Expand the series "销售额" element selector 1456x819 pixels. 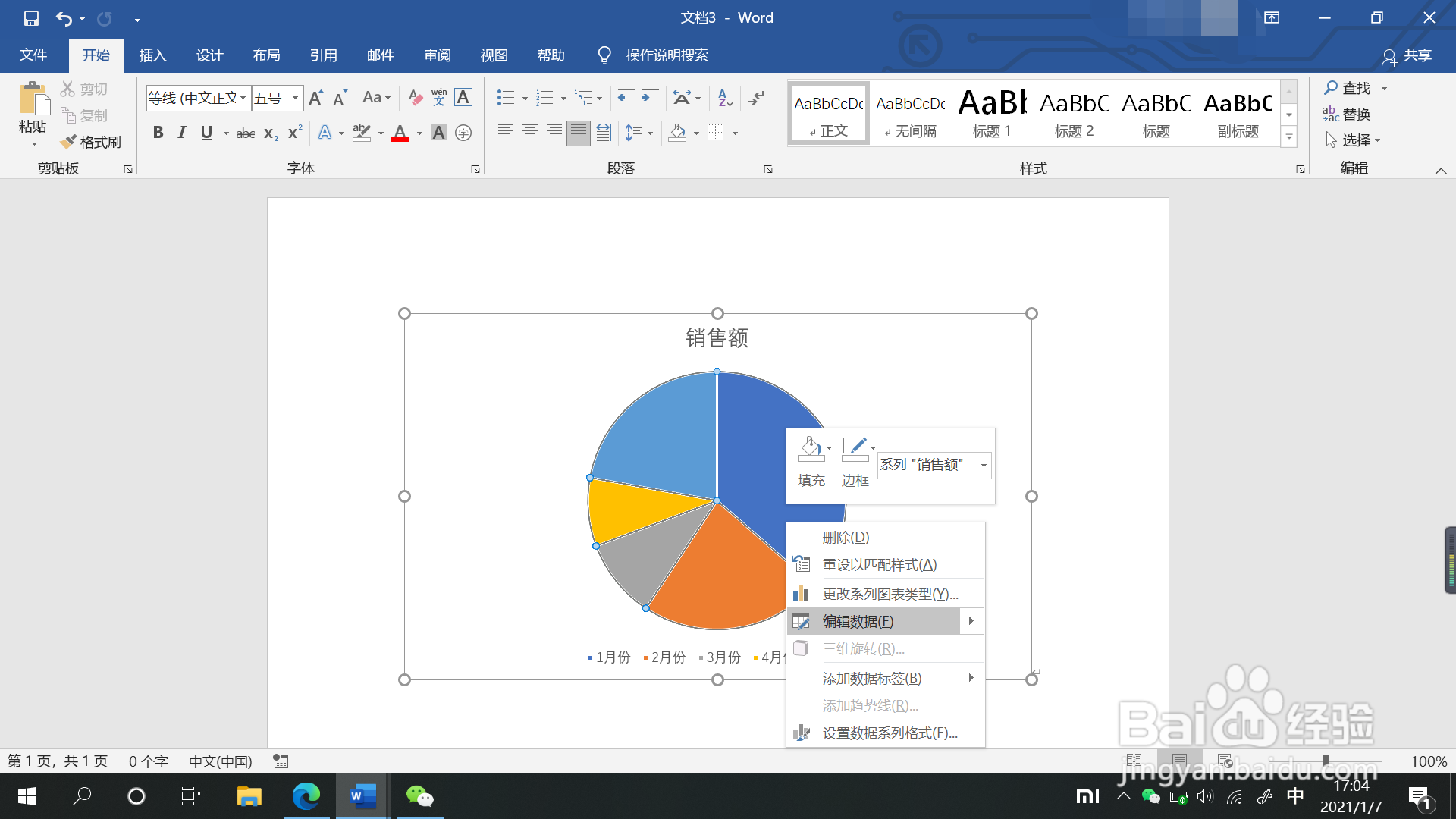coord(984,466)
